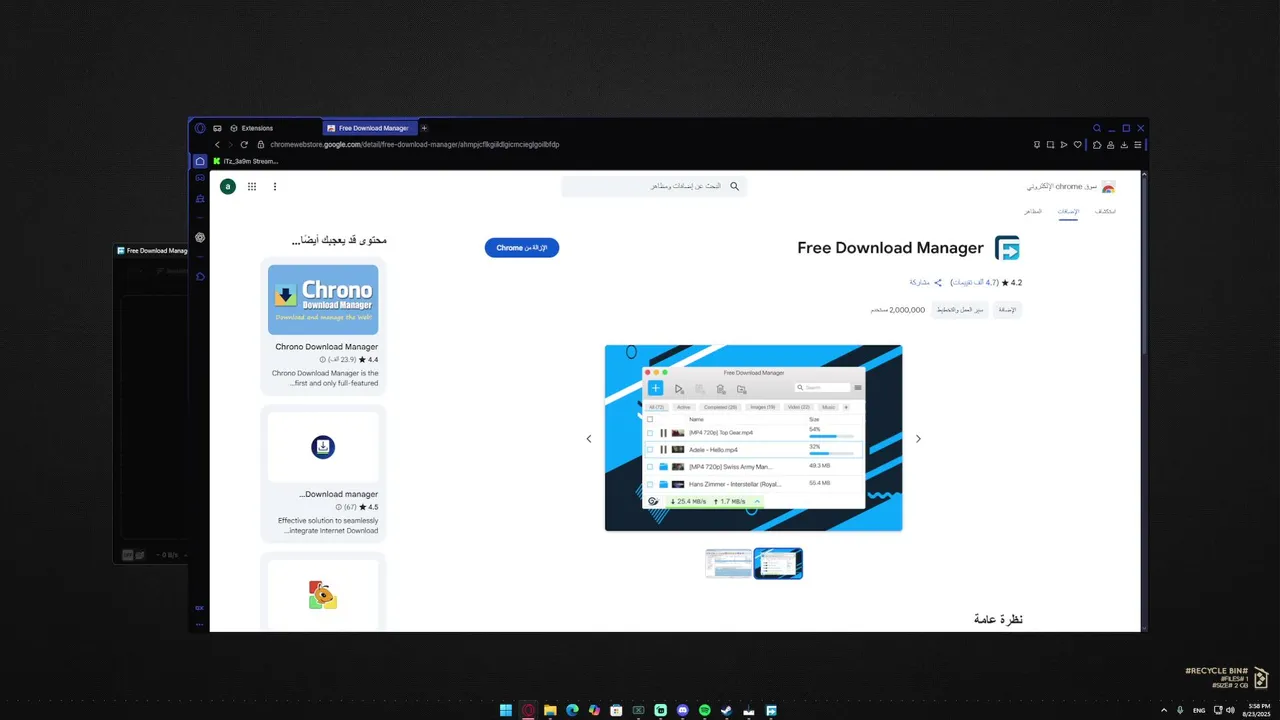Click the workflow and planning category chip

coord(960,310)
